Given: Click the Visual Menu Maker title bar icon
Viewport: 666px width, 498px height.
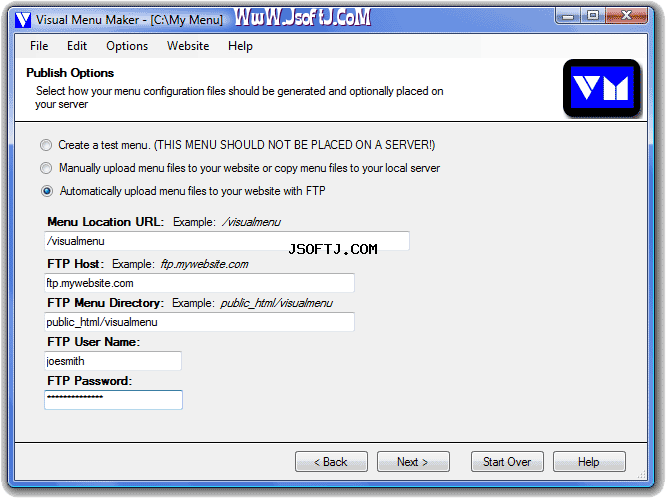Looking at the screenshot, I should click(x=23, y=20).
